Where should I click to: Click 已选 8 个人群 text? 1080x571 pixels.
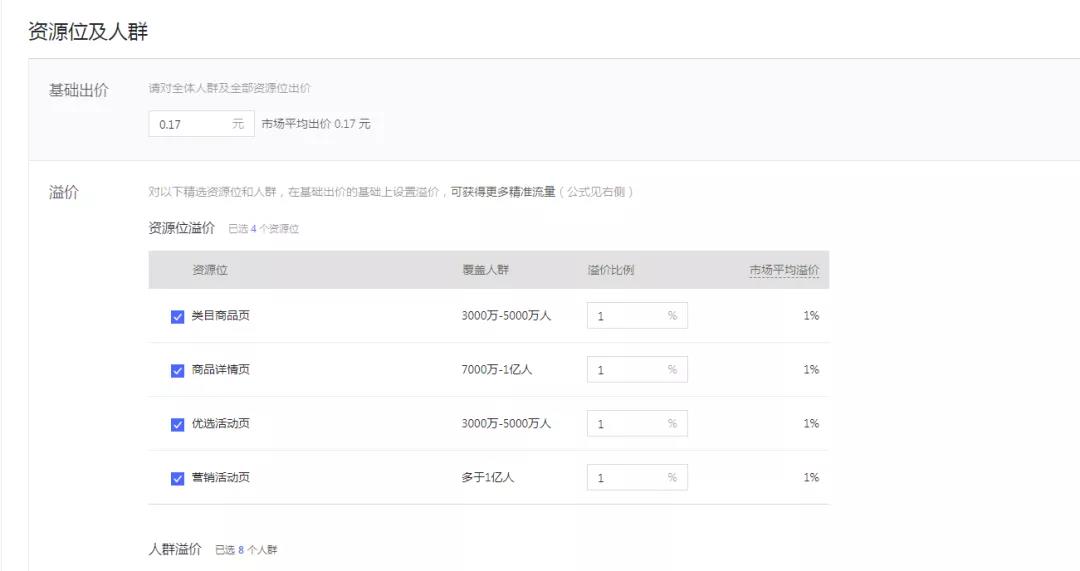[246, 550]
